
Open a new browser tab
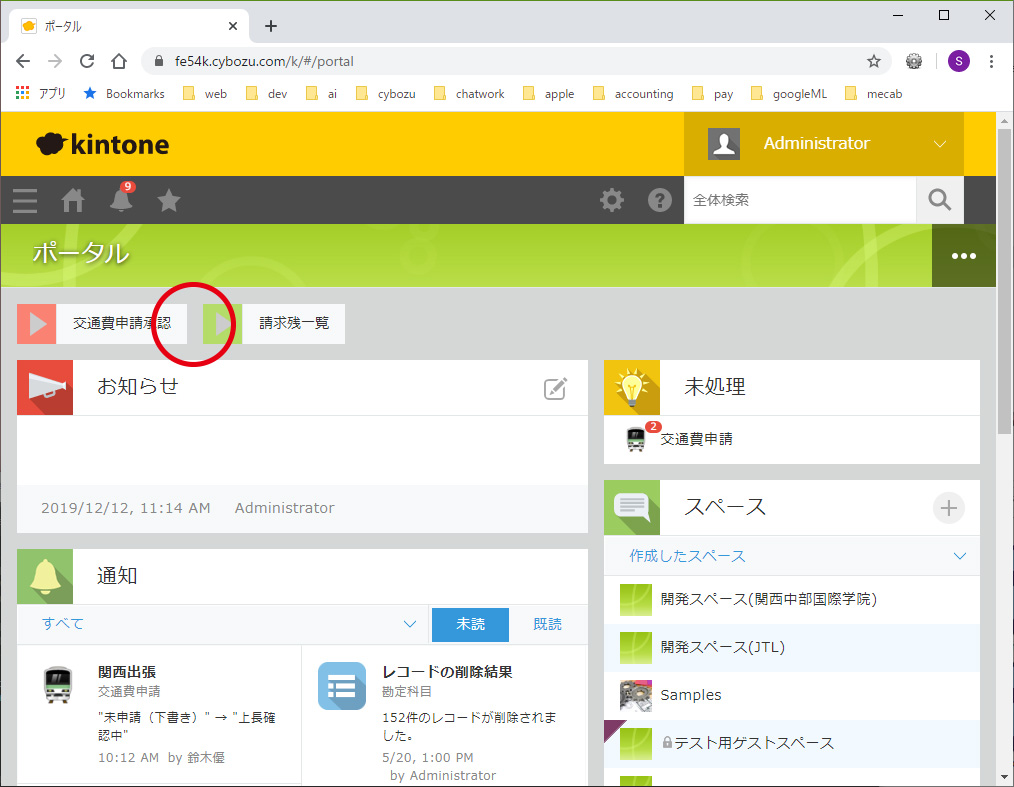(271, 27)
